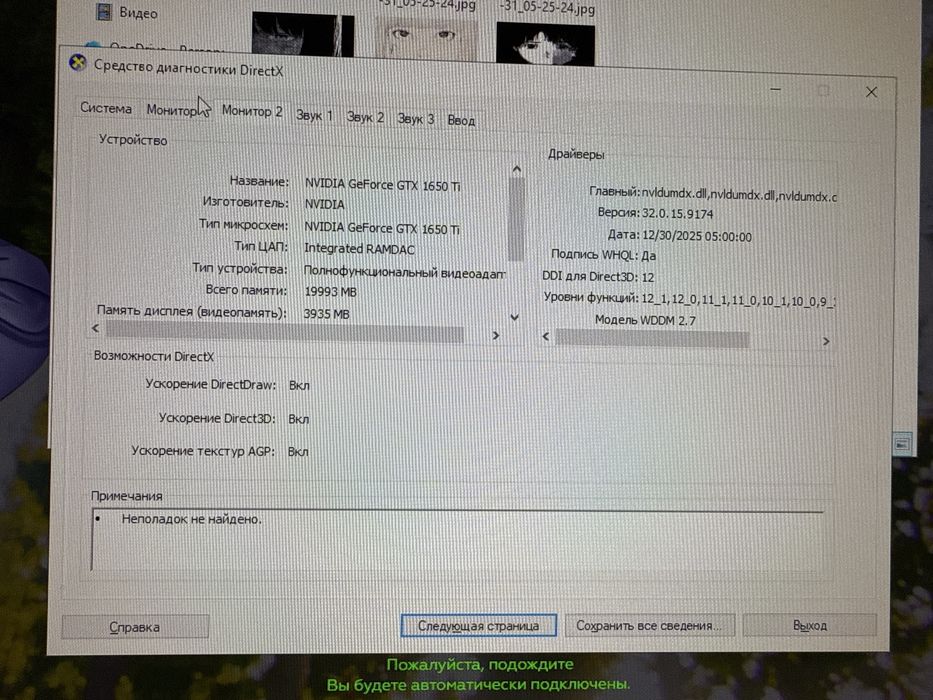Click device list scroll right arrow
This screenshot has width=933, height=700.
[496, 336]
